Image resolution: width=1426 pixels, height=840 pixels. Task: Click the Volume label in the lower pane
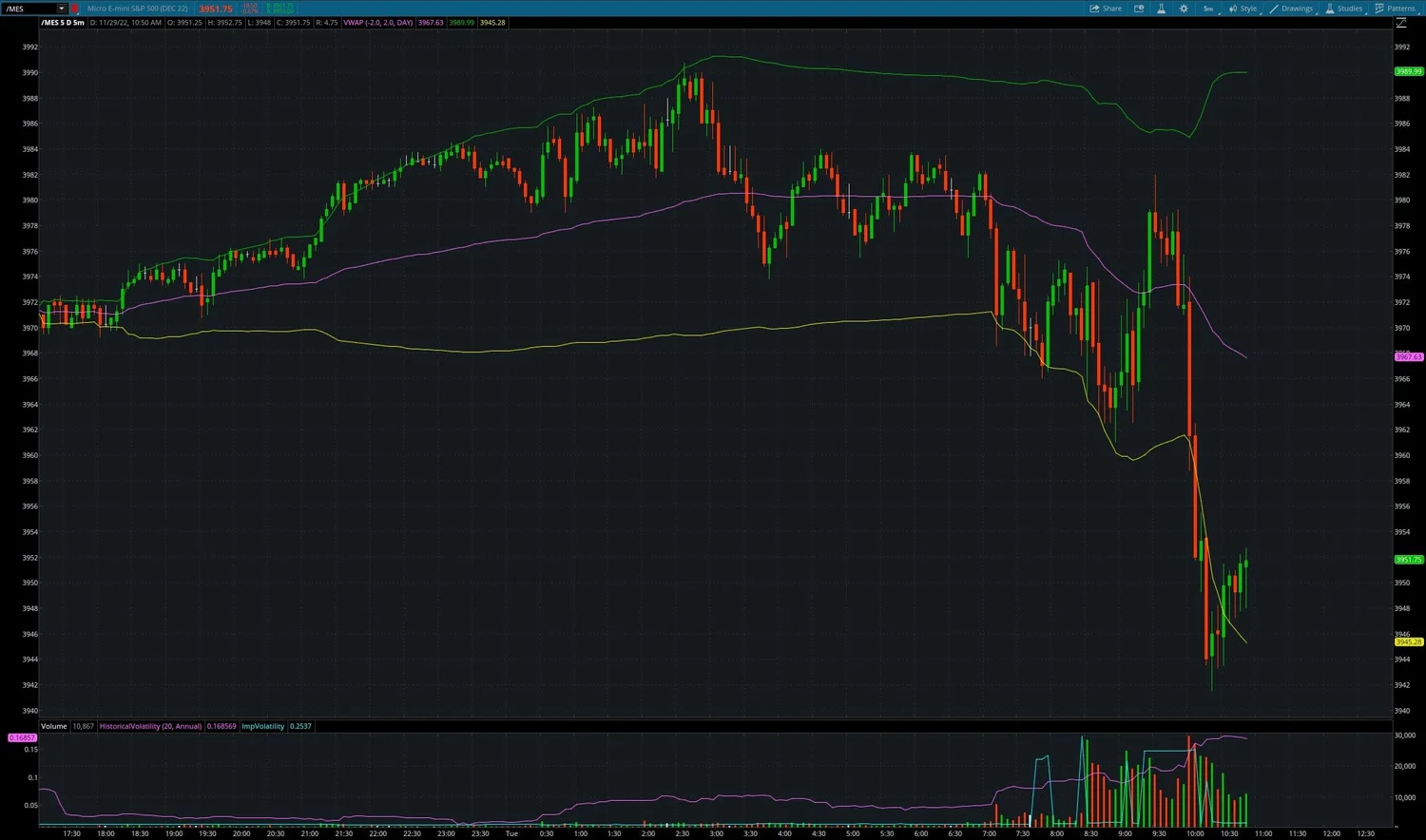click(x=53, y=726)
